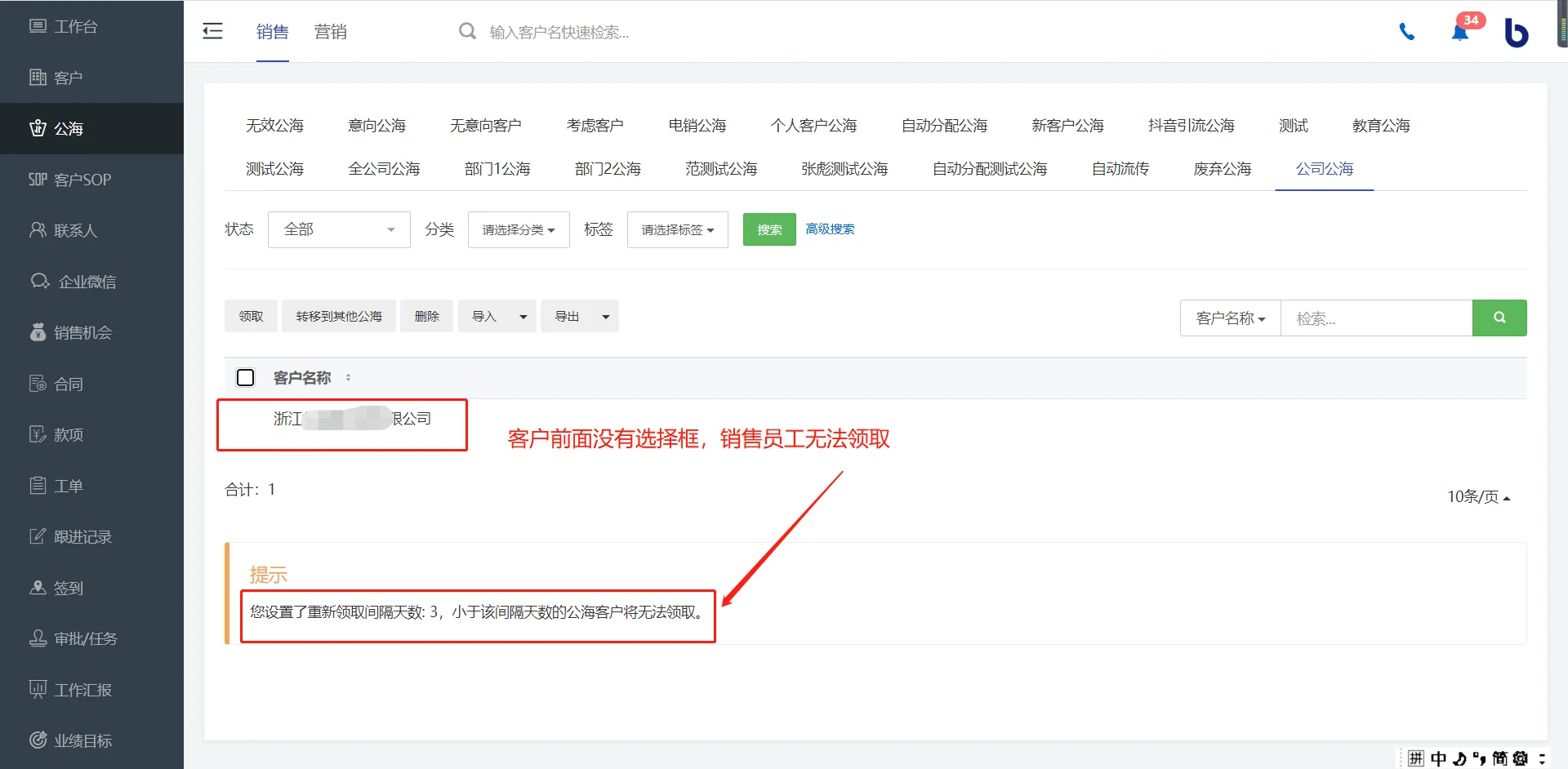This screenshot has width=1568, height=769.
Task: Open the 请选择标签 dropdown
Action: (x=678, y=229)
